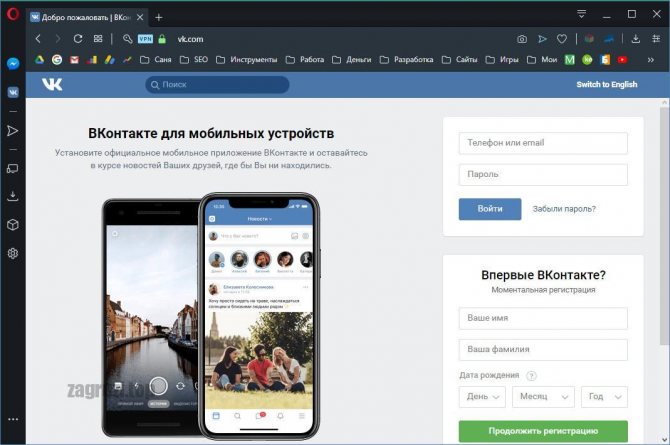This screenshot has height=445, width=670.
Task: Open the Саня bookmarks folder
Action: (156, 60)
